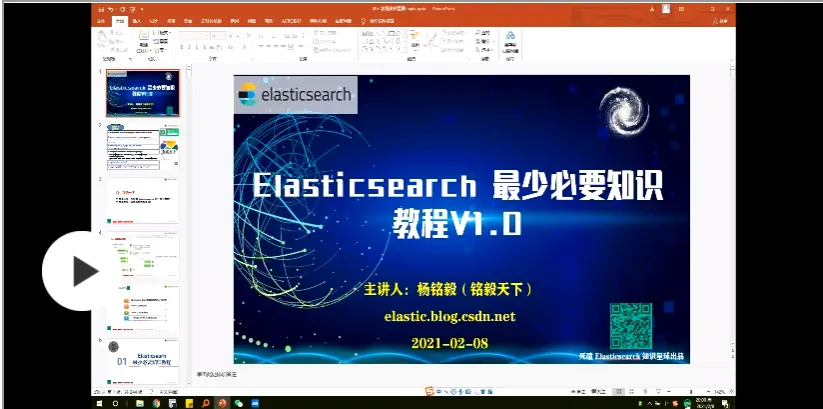Click the green QR code on slide
This screenshot has width=823, height=409.
click(x=631, y=326)
